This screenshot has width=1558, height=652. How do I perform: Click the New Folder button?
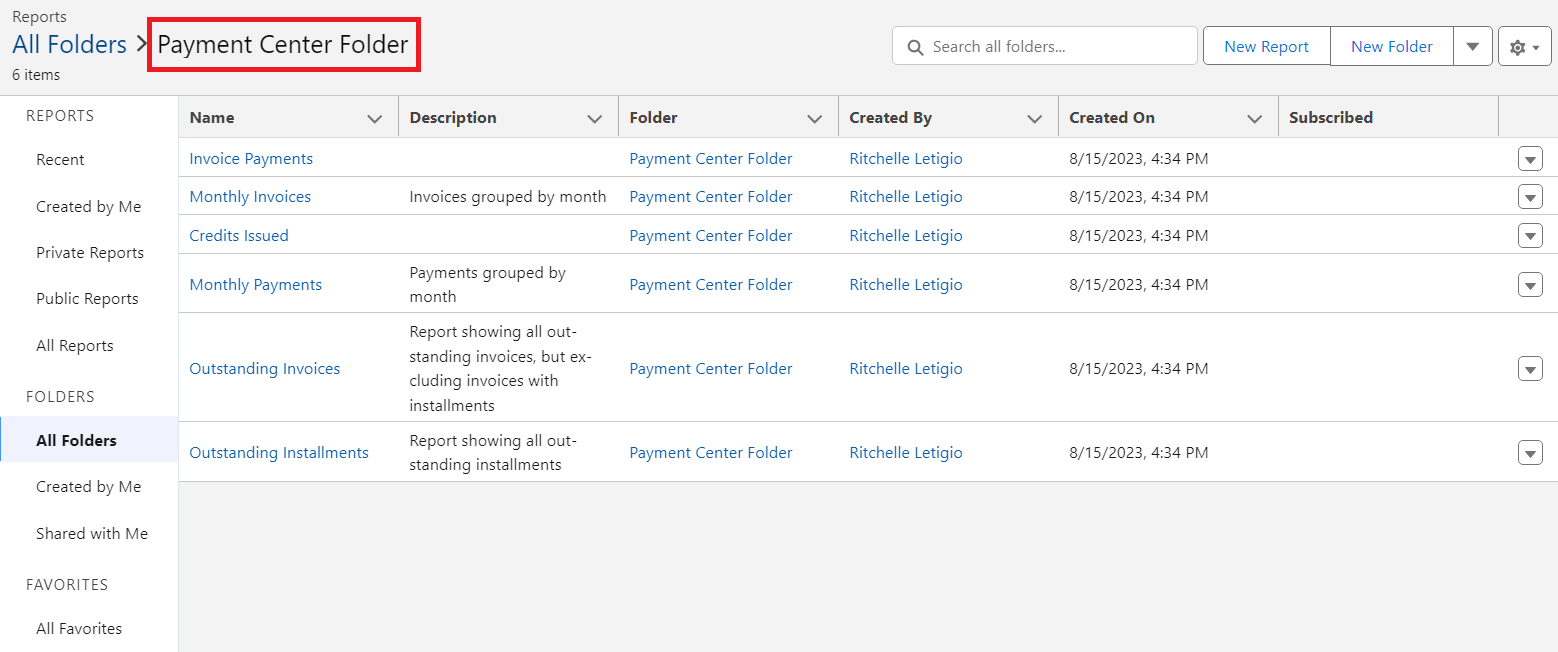[x=1391, y=47]
